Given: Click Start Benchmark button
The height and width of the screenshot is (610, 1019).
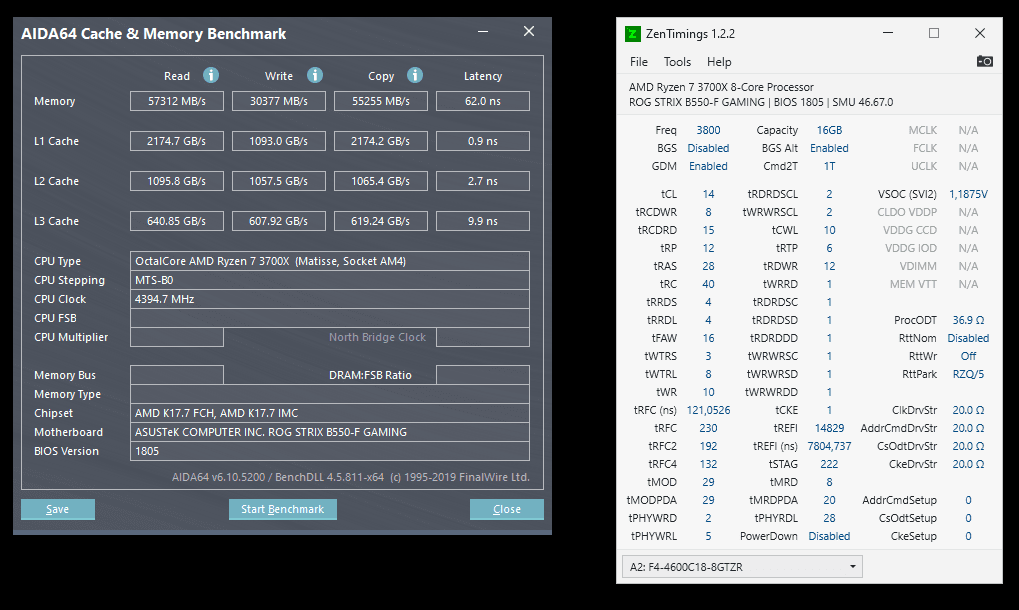Looking at the screenshot, I should pos(283,509).
